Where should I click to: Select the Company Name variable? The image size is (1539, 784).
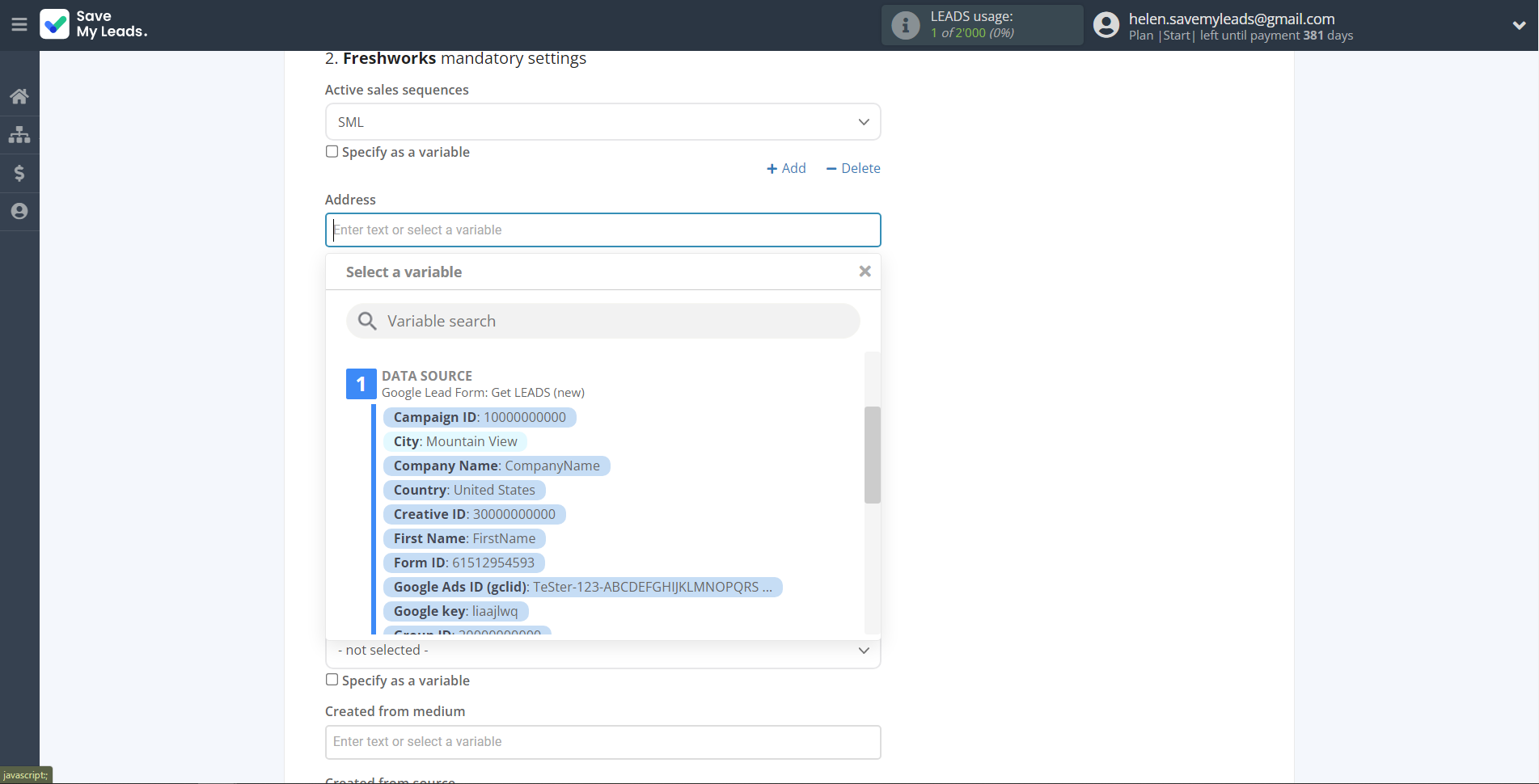497,466
